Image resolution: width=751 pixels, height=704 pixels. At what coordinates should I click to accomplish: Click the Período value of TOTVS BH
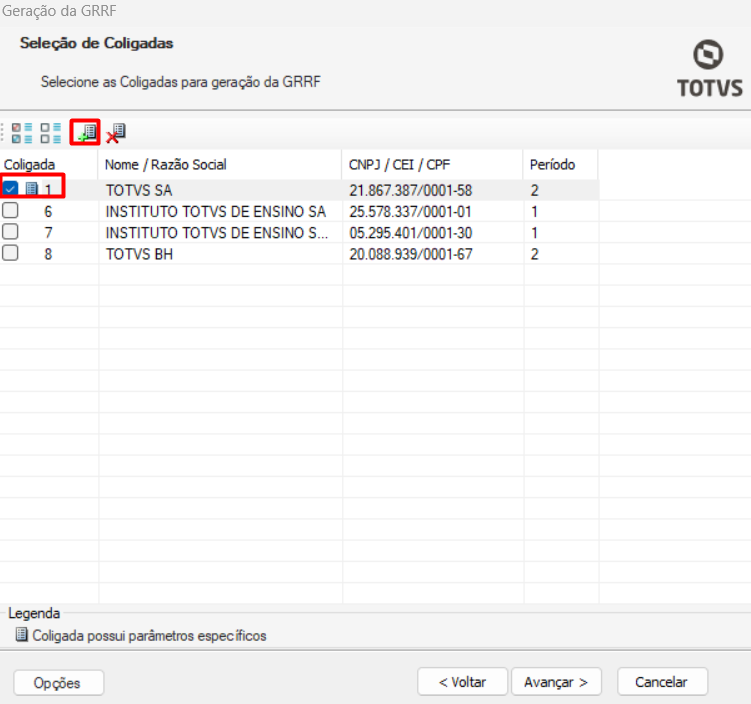535,254
